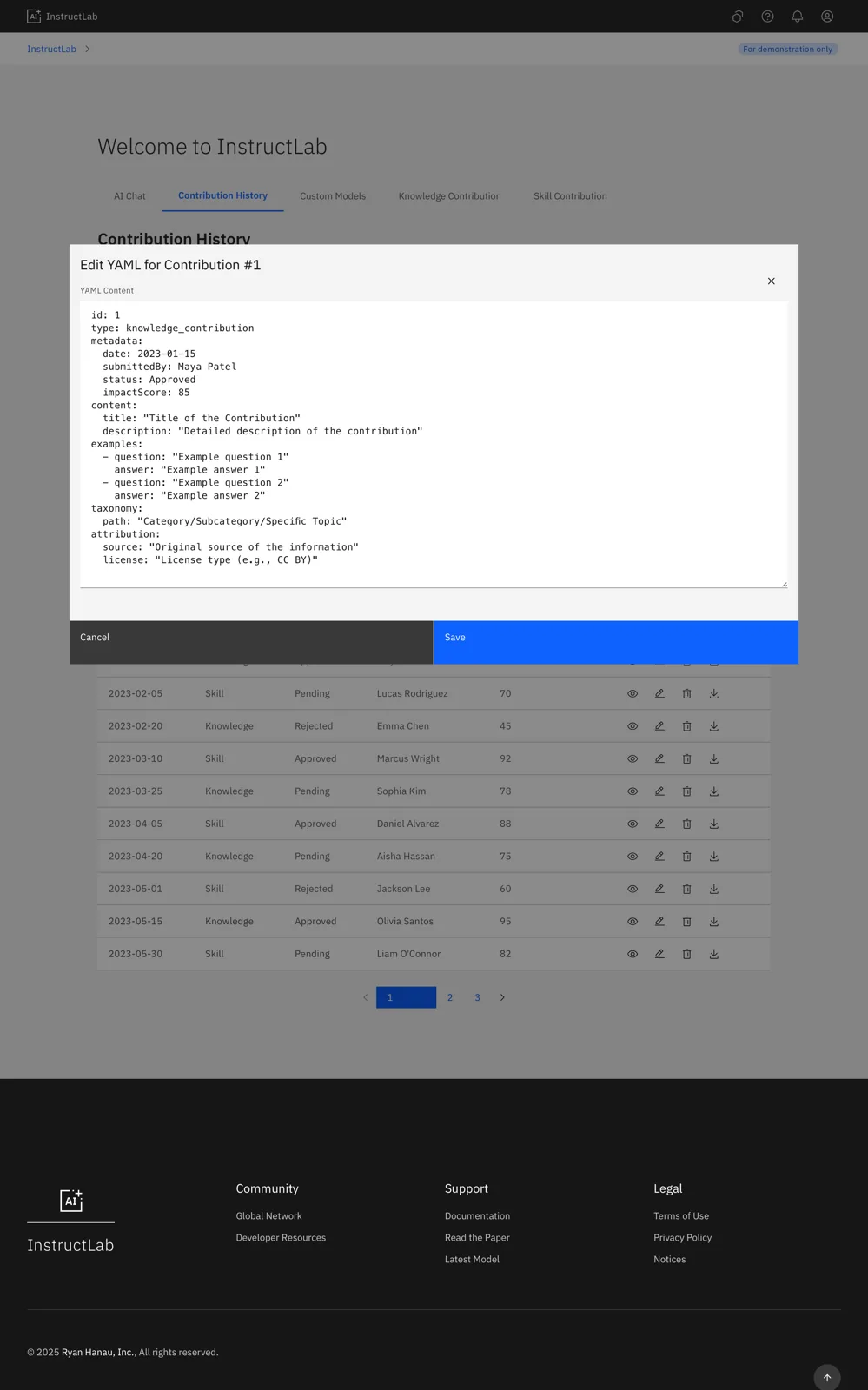Delete the Lucas Rodriguez row with trash icon

point(686,694)
